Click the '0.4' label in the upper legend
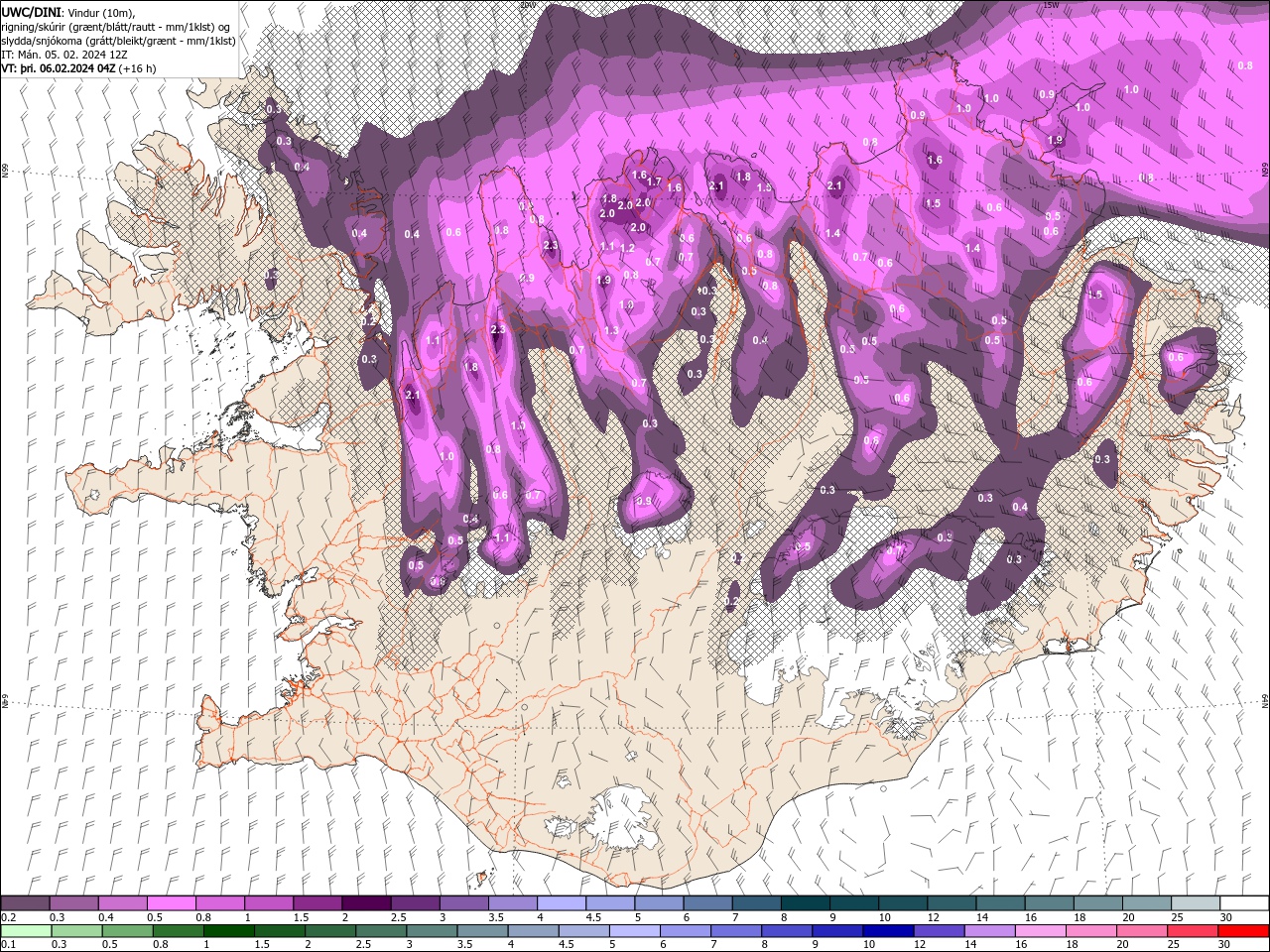 point(105,917)
